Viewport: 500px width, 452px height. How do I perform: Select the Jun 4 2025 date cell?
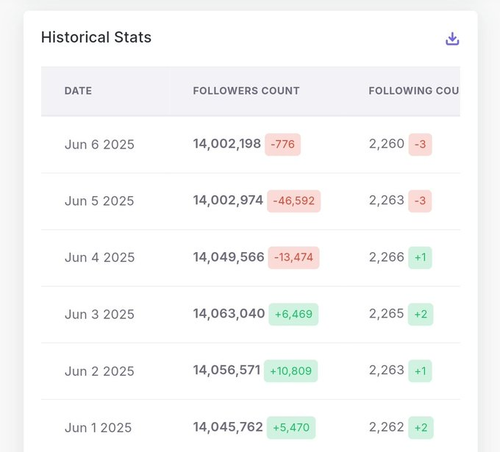(99, 257)
